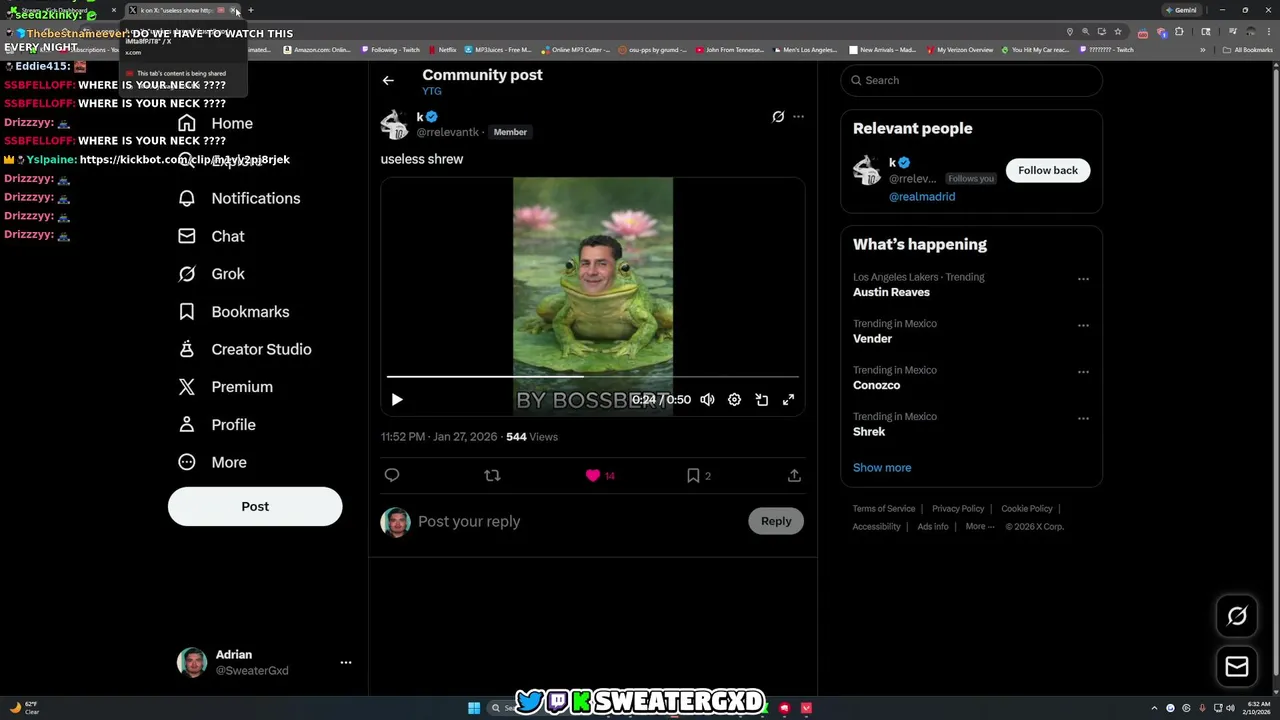Open floating messages envelope button
The height and width of the screenshot is (720, 1280).
point(1237,666)
